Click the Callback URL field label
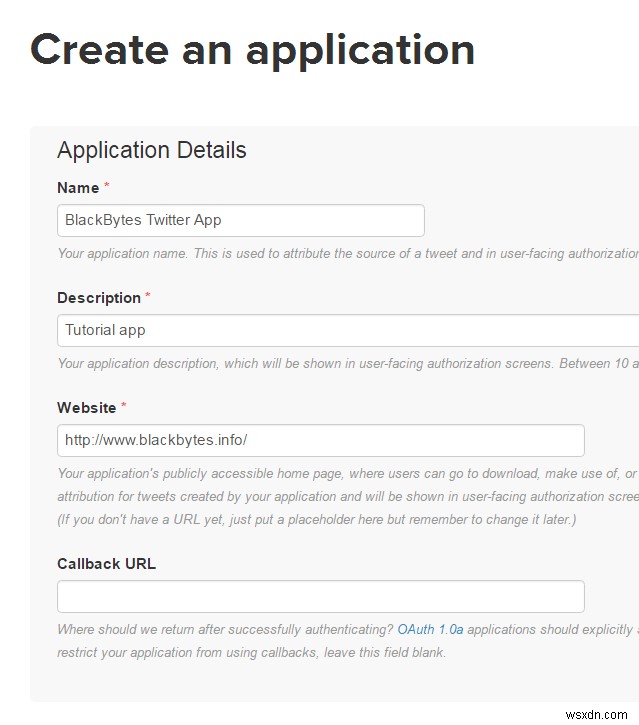 pyautogui.click(x=106, y=564)
